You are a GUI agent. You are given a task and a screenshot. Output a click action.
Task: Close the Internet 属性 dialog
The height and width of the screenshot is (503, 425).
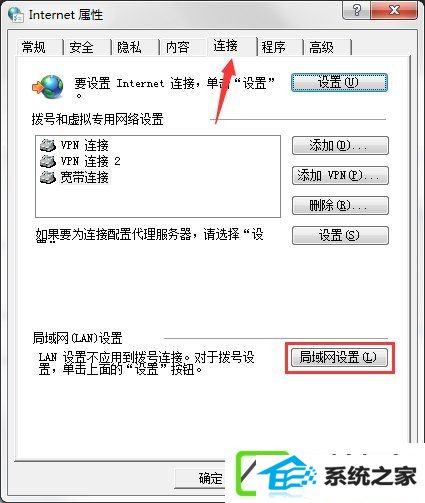[394, 11]
